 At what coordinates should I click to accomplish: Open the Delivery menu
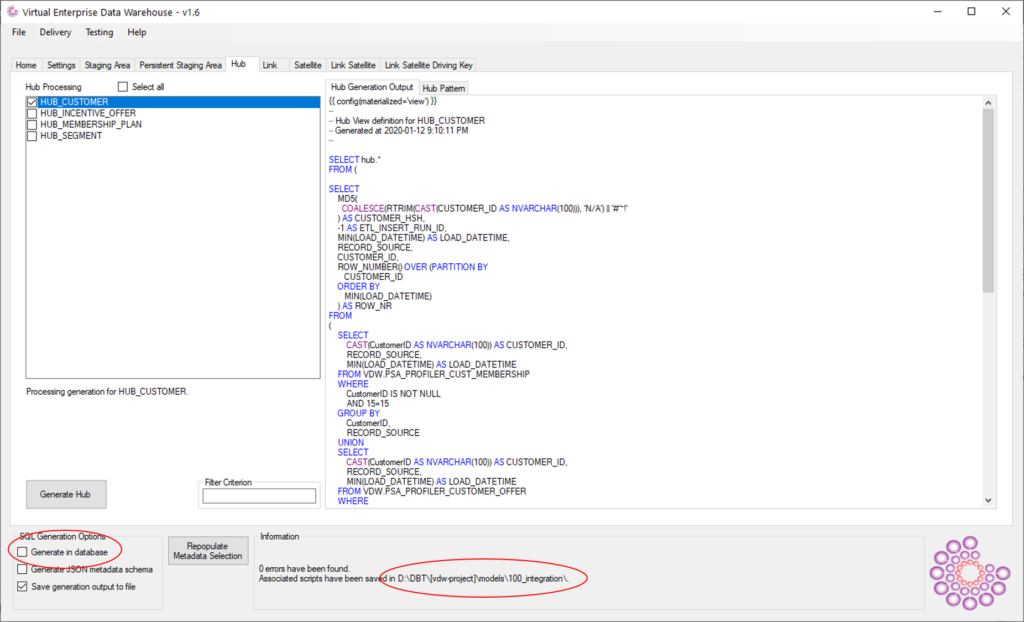coord(55,32)
